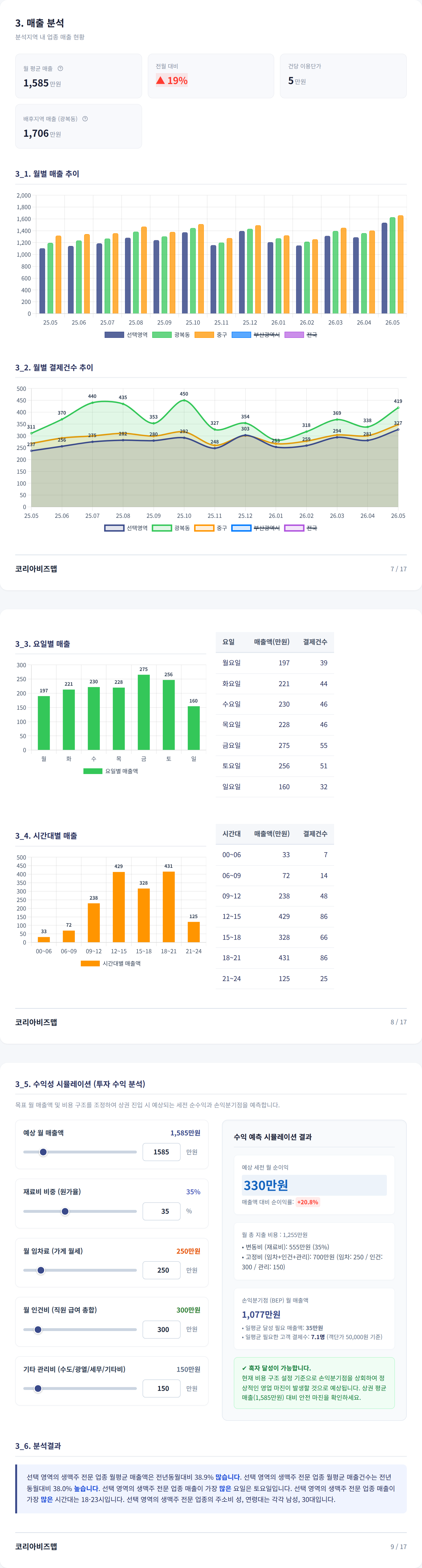Click the 06~09 row in hourly table
This screenshot has width=422, height=1568.
point(275,876)
